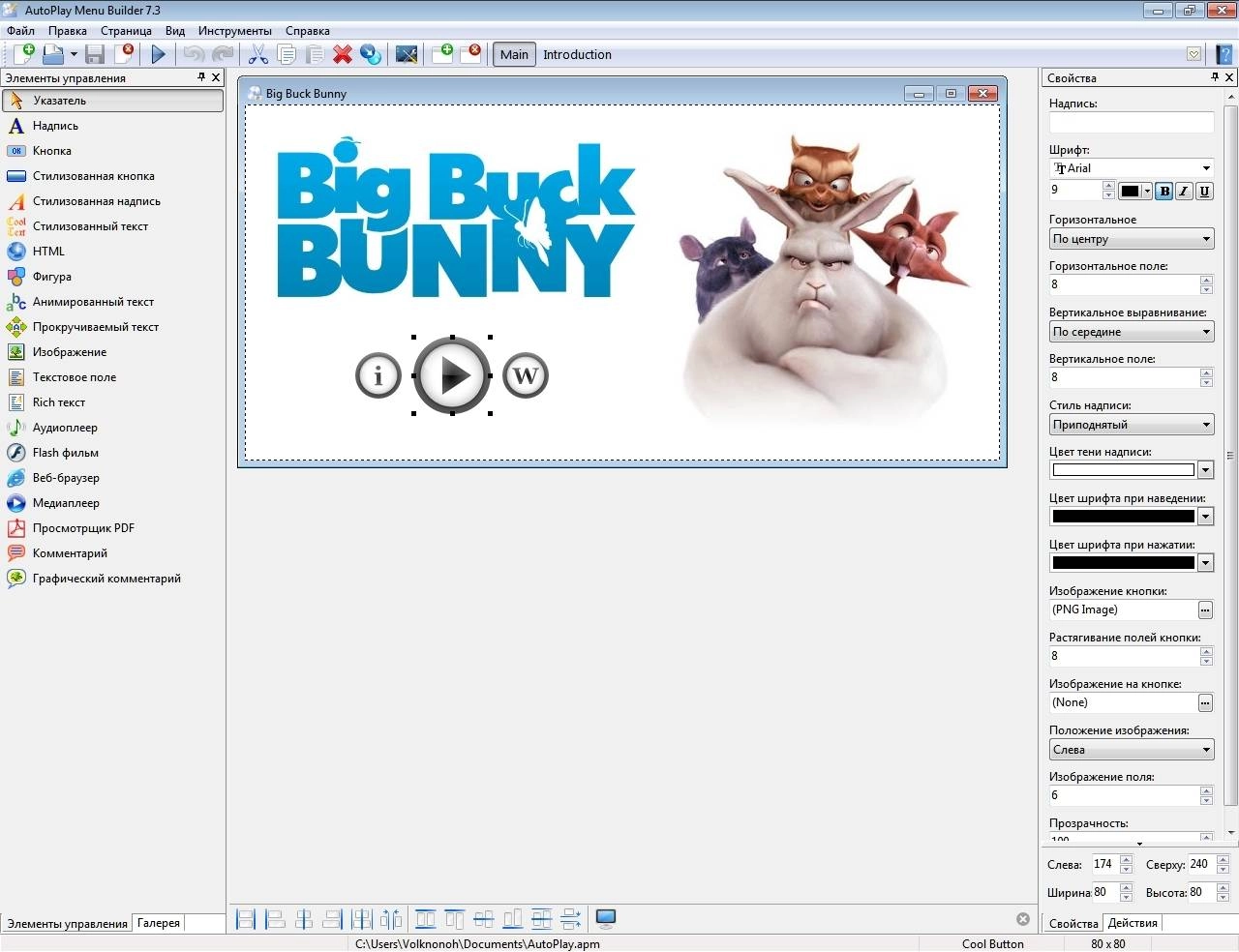Click the white label shadow color swatch
The width and height of the screenshot is (1239, 952).
[1124, 470]
